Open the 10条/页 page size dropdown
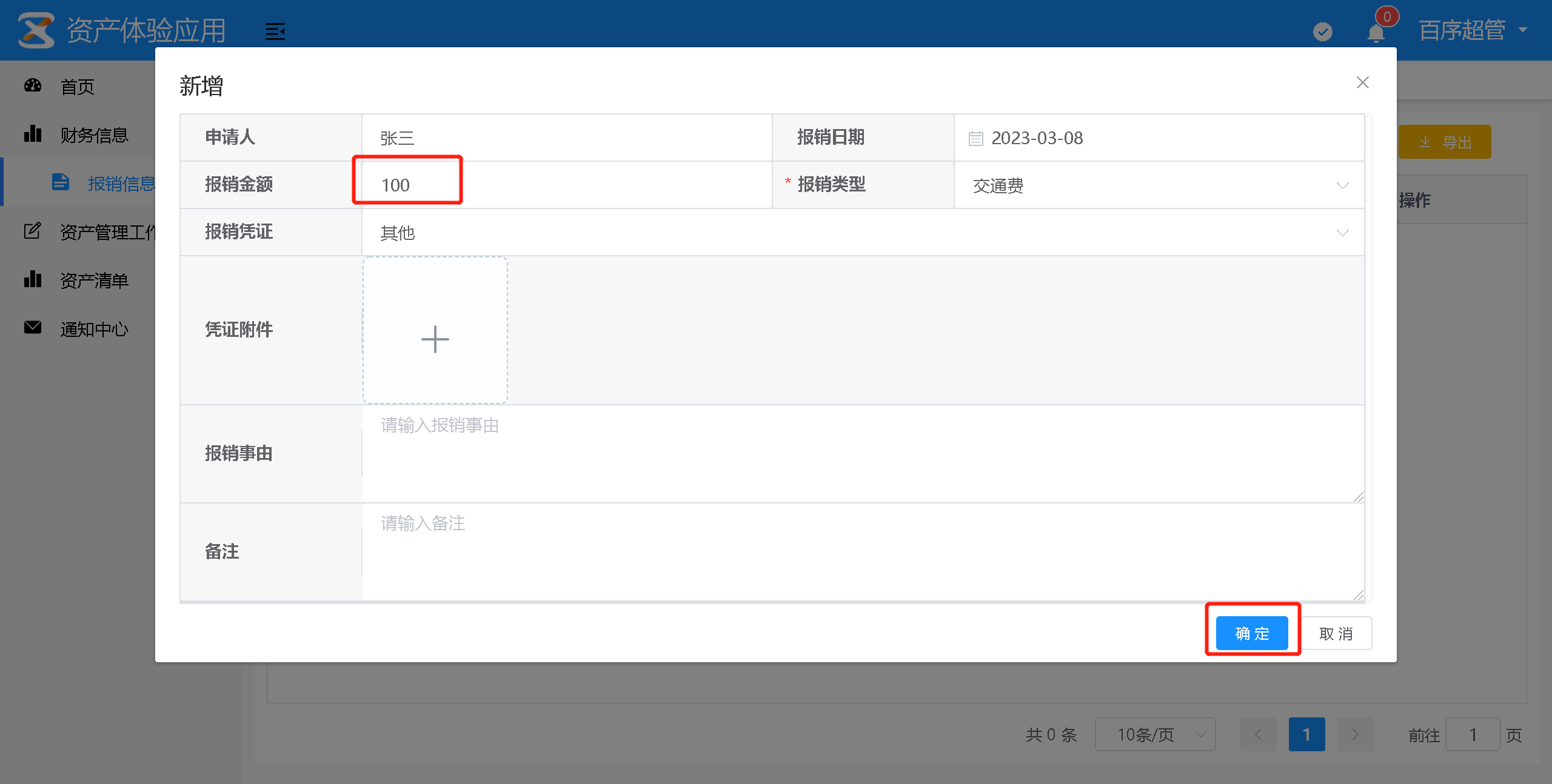Image resolution: width=1552 pixels, height=784 pixels. (1156, 734)
